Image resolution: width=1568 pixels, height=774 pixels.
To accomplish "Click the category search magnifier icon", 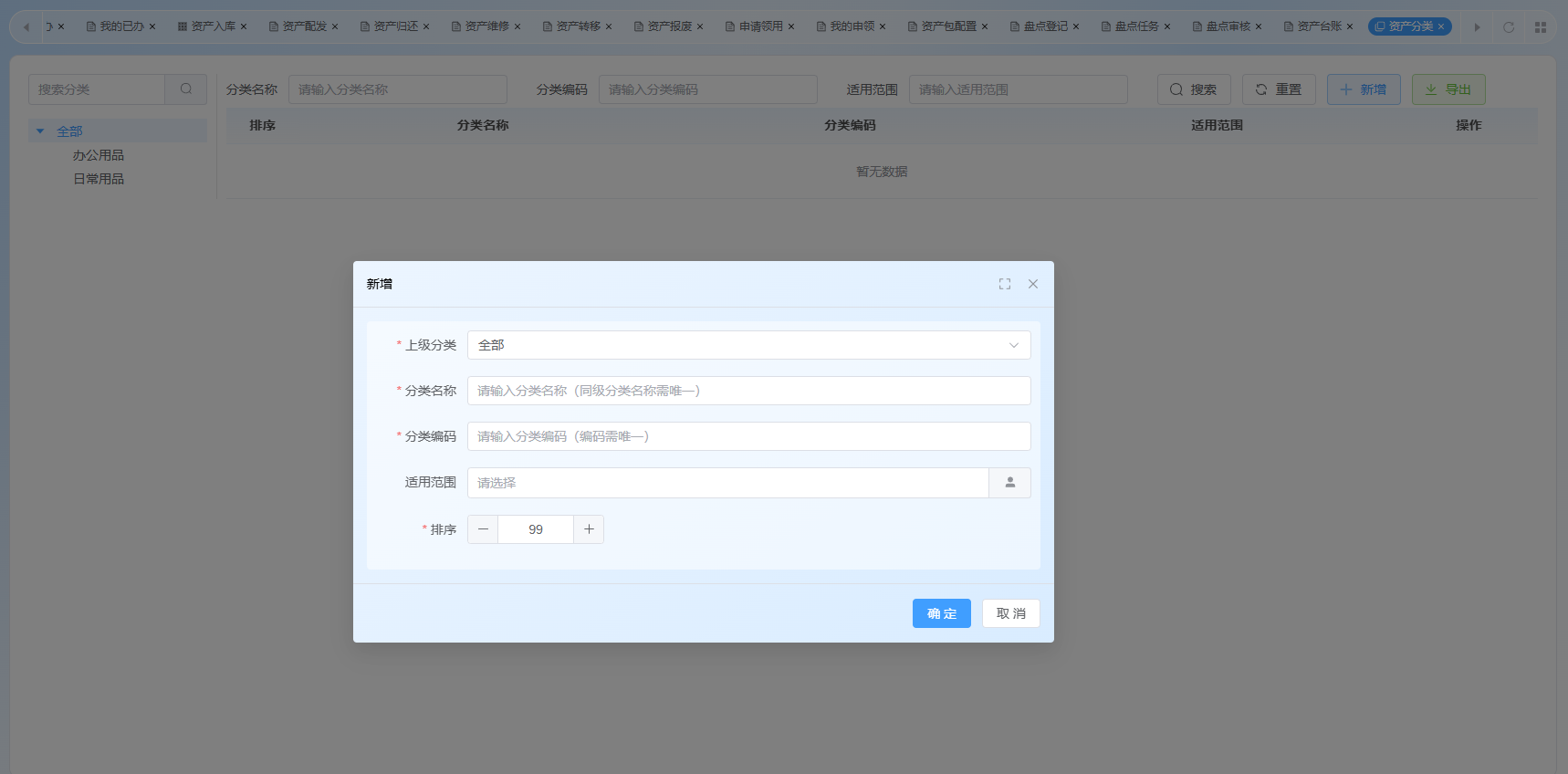I will tap(186, 89).
